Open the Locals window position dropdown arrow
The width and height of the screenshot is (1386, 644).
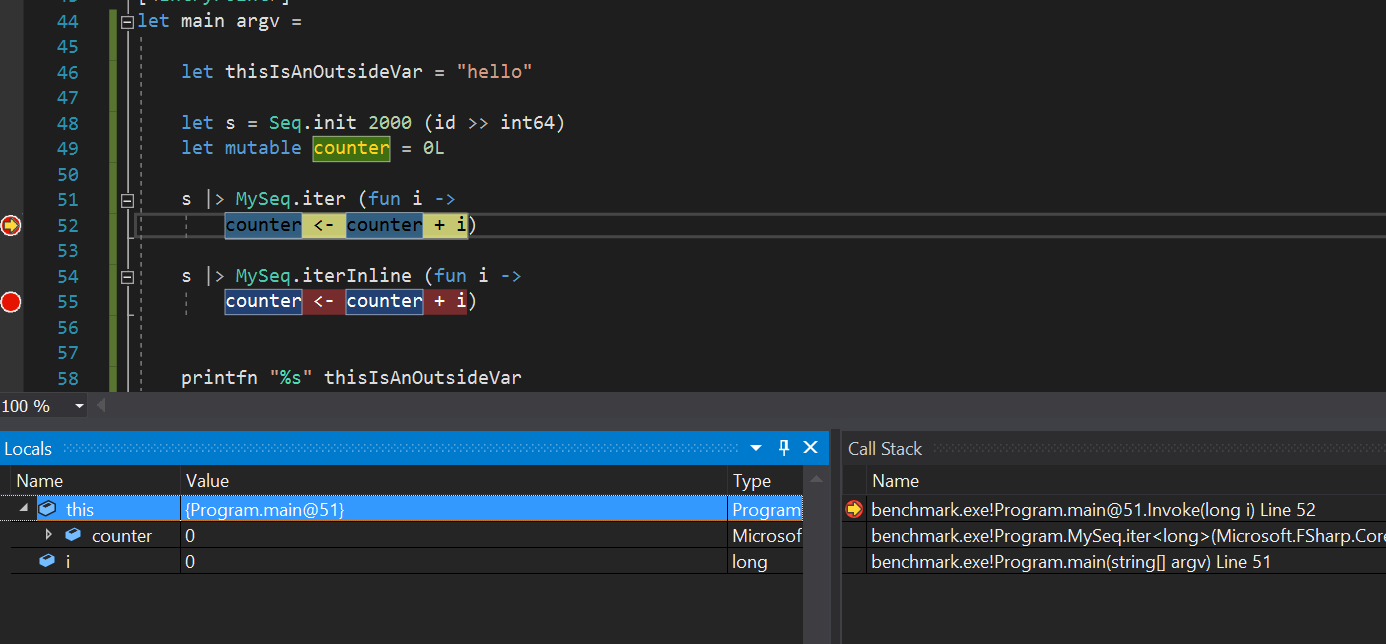pyautogui.click(x=756, y=448)
